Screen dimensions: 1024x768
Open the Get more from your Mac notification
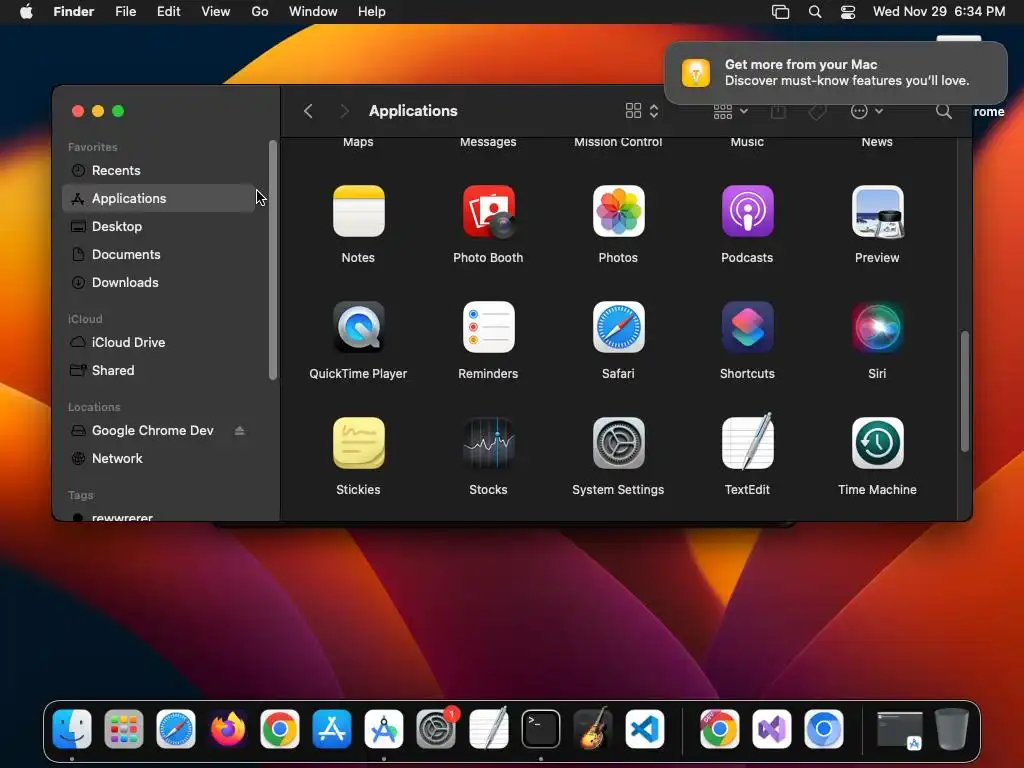pos(836,72)
